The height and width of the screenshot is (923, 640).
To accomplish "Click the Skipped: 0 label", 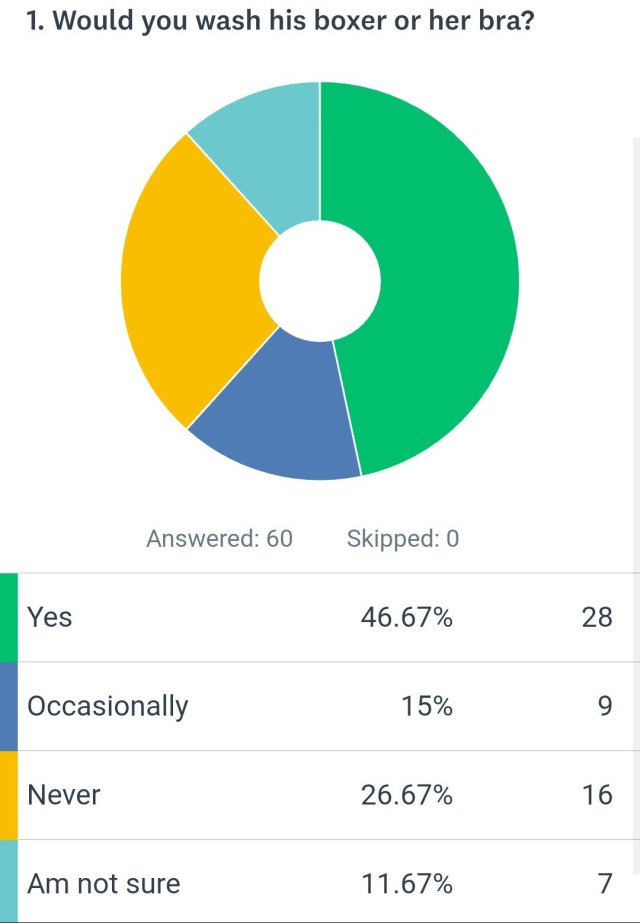I will tap(402, 539).
